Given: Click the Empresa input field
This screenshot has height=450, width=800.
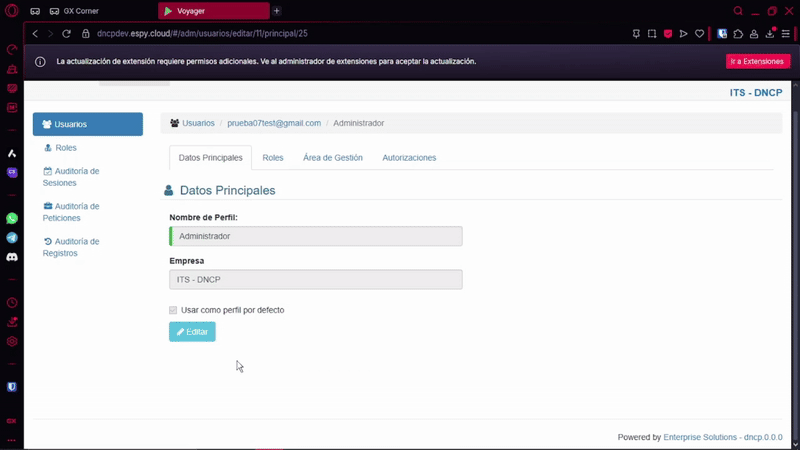Looking at the screenshot, I should [x=316, y=280].
